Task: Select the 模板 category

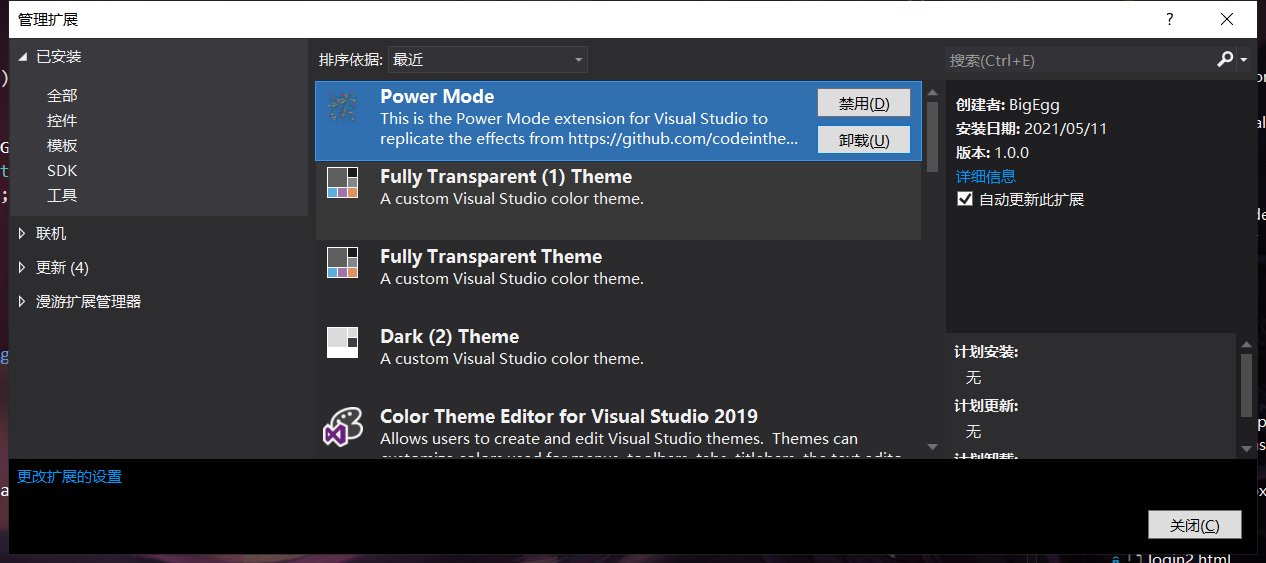Action: pos(62,146)
